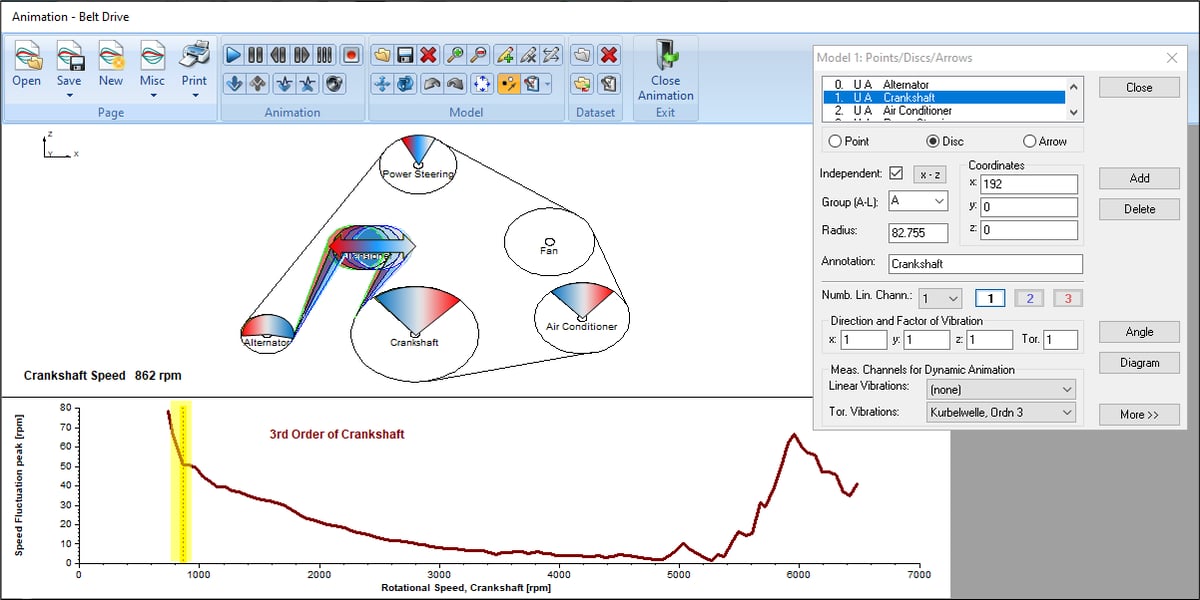The image size is (1200, 600).
Task: Click the red X delete dataset icon
Action: [x=608, y=55]
